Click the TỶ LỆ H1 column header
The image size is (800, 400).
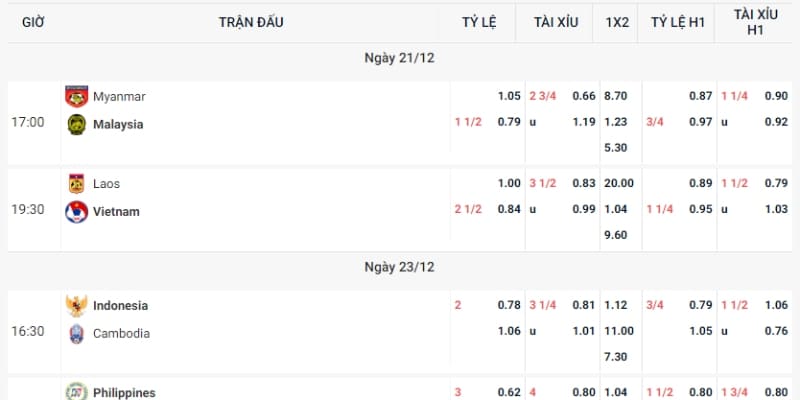point(678,22)
